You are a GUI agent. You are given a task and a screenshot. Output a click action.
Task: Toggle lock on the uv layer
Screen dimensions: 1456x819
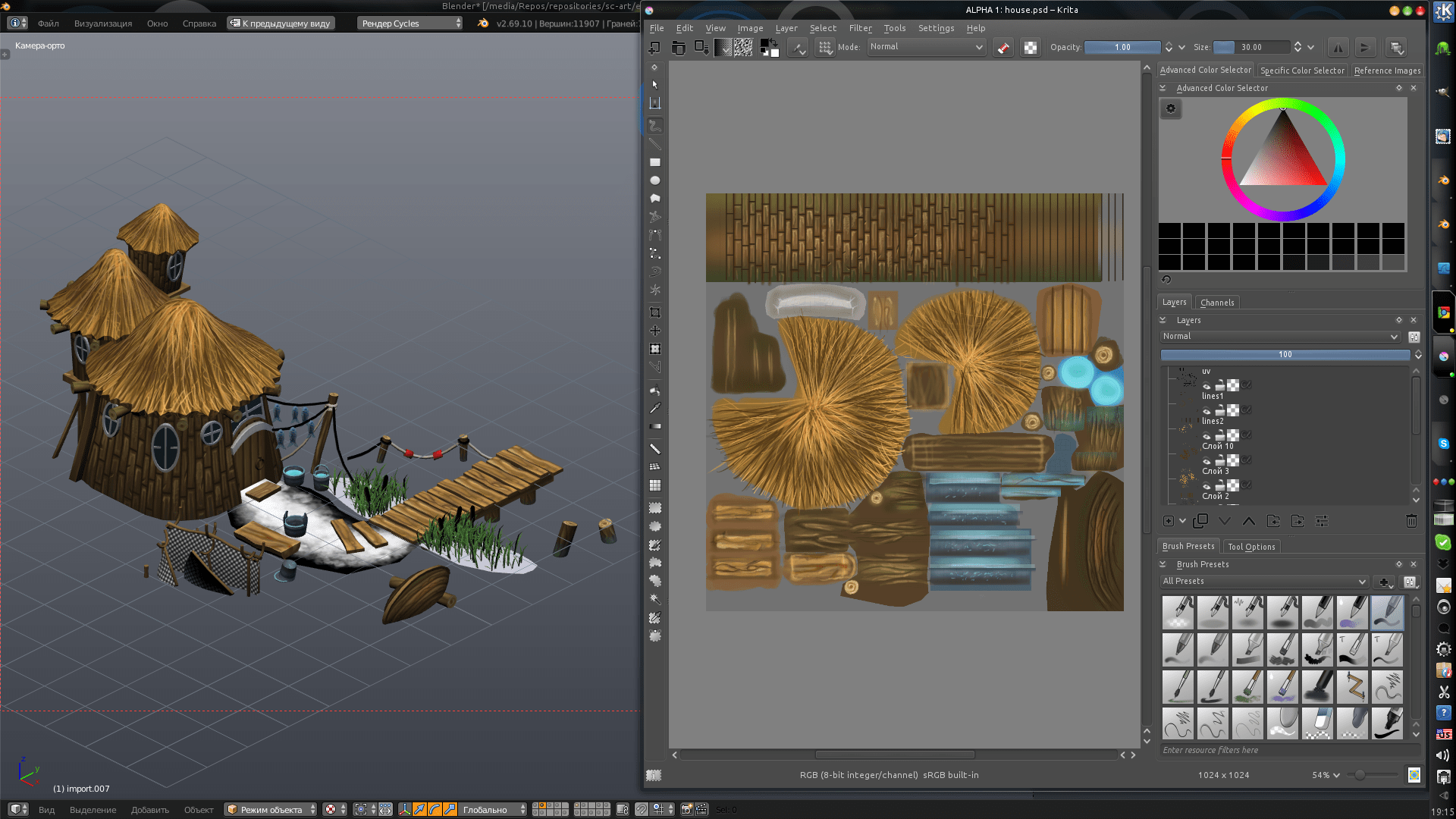click(x=1220, y=386)
